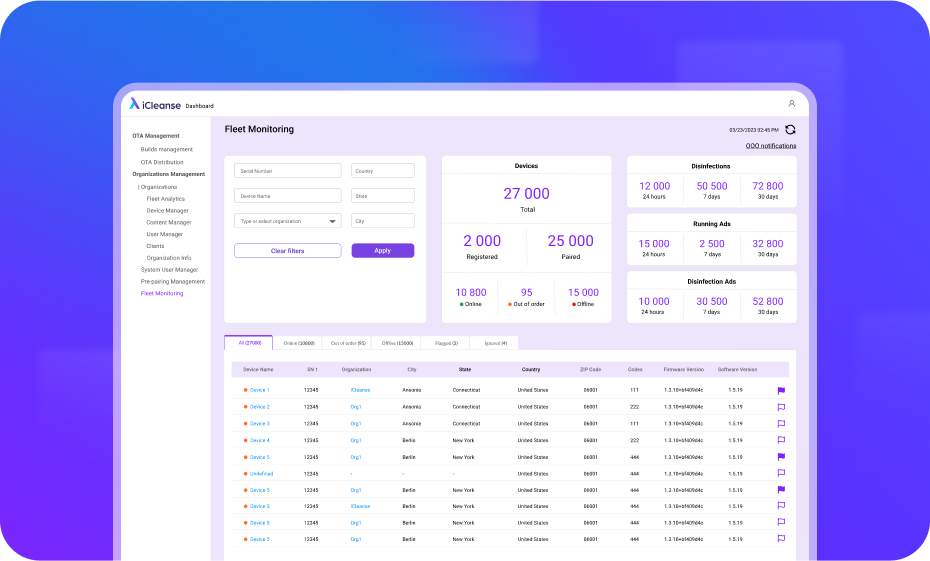This screenshot has height=561, width=930.
Task: Toggle the flag for Device 3
Action: click(x=781, y=423)
